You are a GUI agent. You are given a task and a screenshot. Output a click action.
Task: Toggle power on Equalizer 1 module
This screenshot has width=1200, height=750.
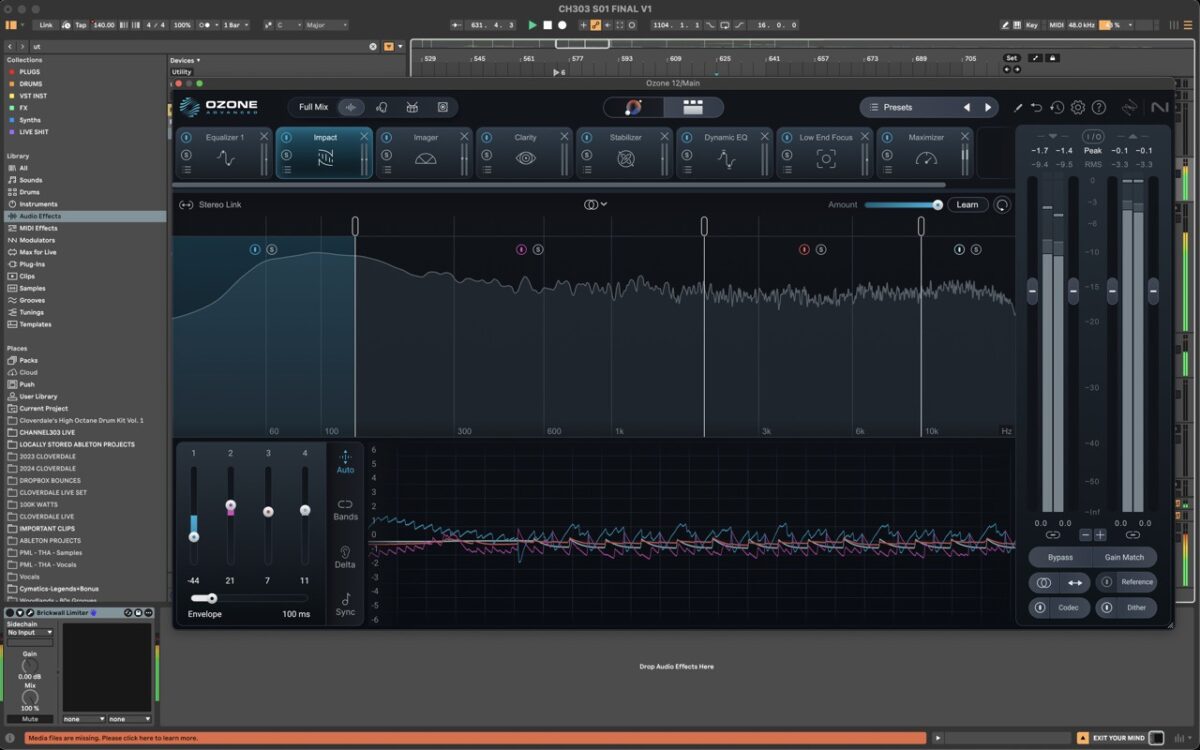click(186, 137)
